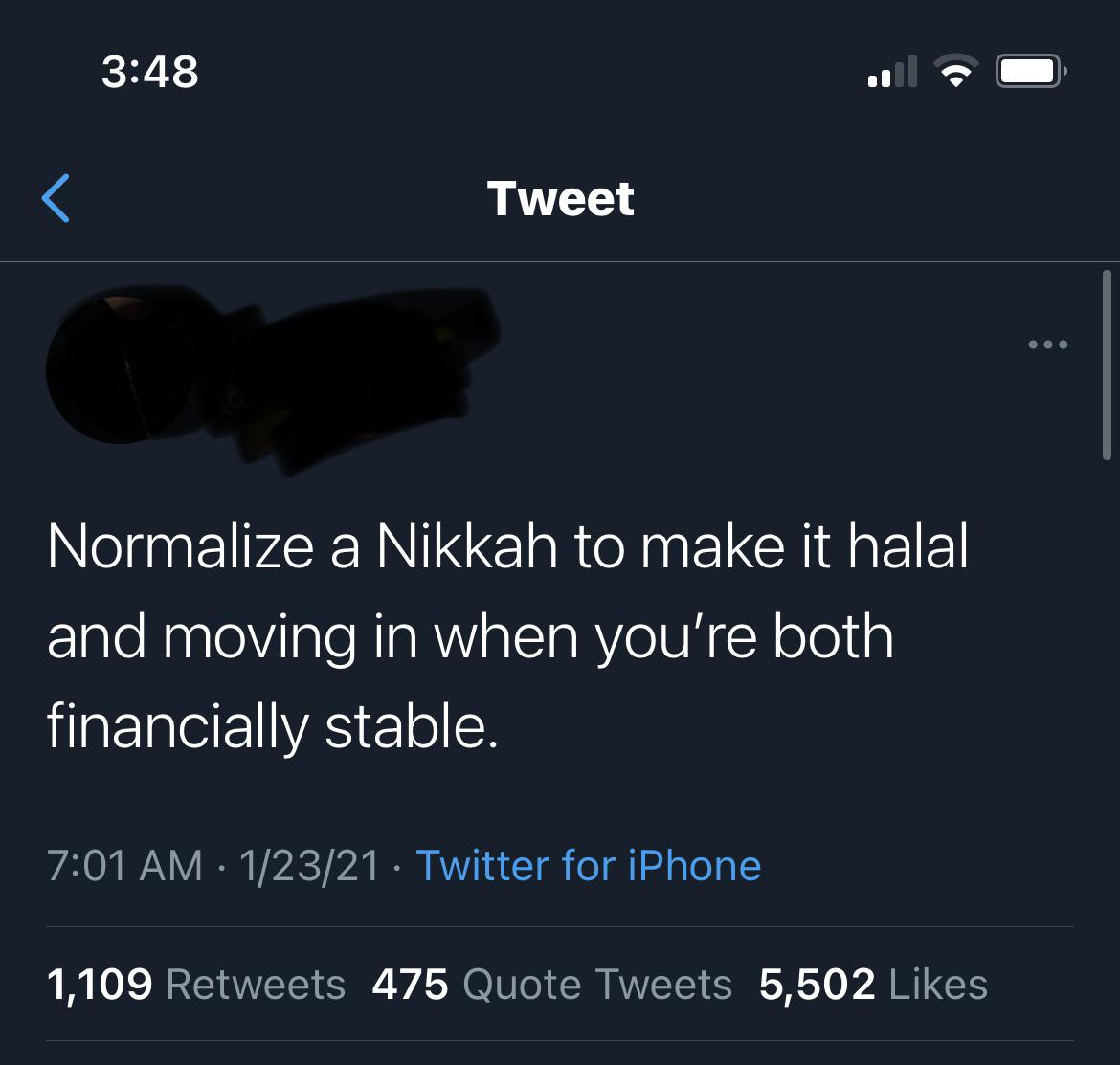Click the 1/23/21 tweet date
1120x1065 pixels.
[x=309, y=866]
